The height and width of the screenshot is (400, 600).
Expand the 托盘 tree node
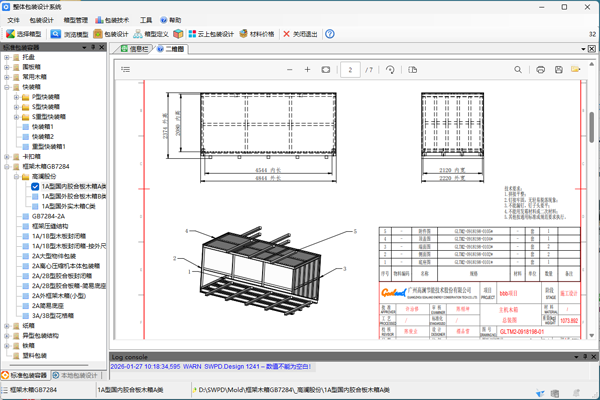coord(7,58)
